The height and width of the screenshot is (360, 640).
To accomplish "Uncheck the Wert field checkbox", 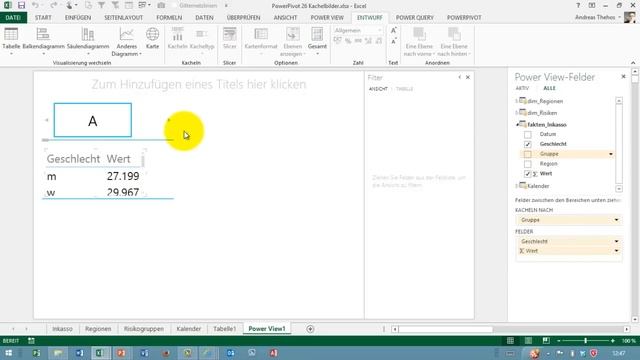I will pos(528,173).
